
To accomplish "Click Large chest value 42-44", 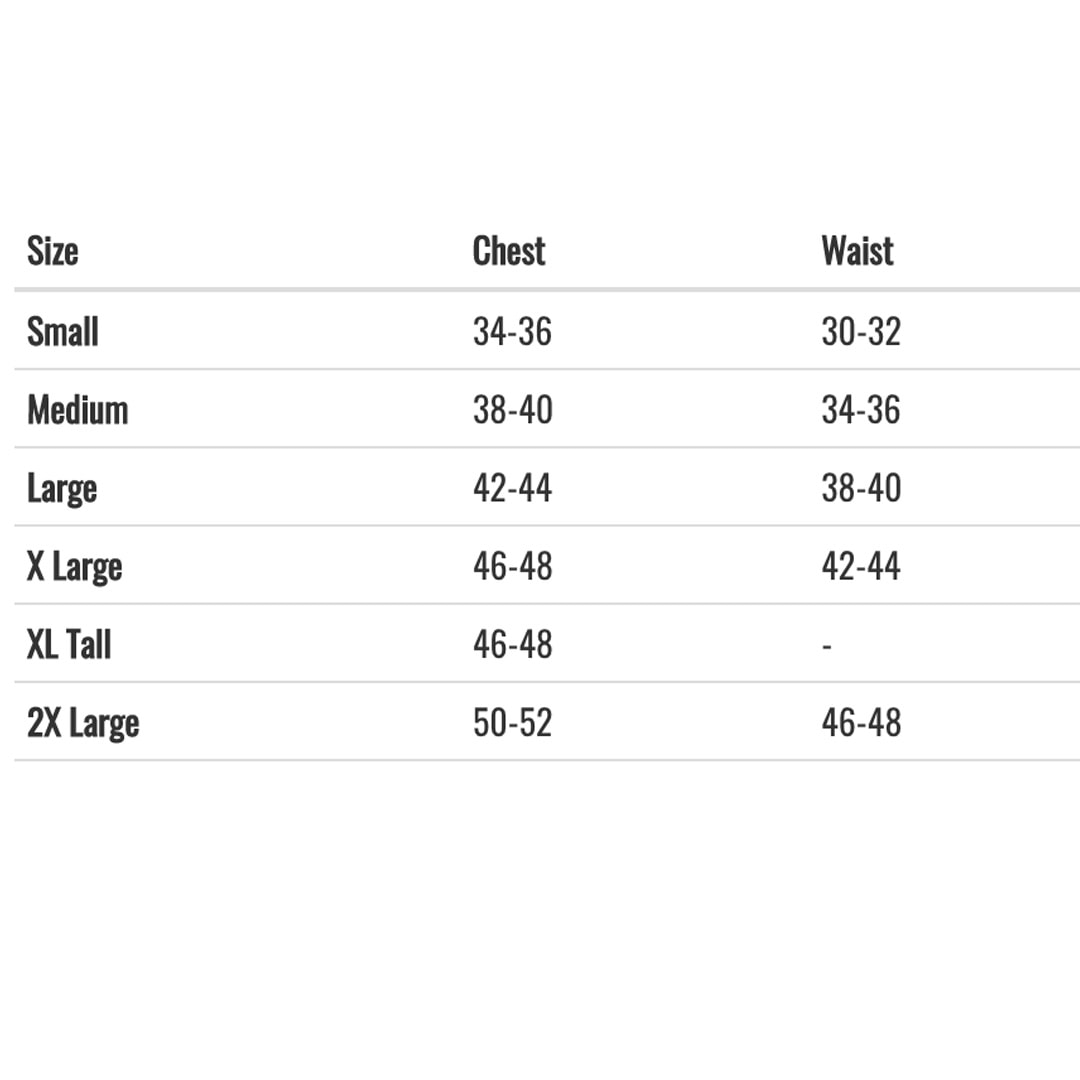I will click(x=512, y=488).
